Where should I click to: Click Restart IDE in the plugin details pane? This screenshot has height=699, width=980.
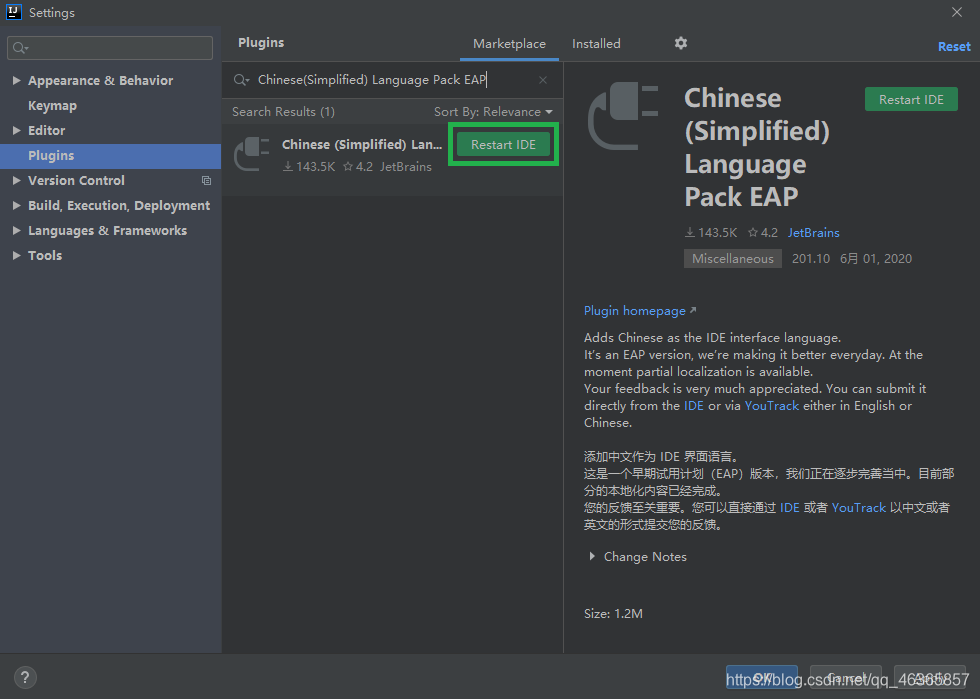coord(911,99)
